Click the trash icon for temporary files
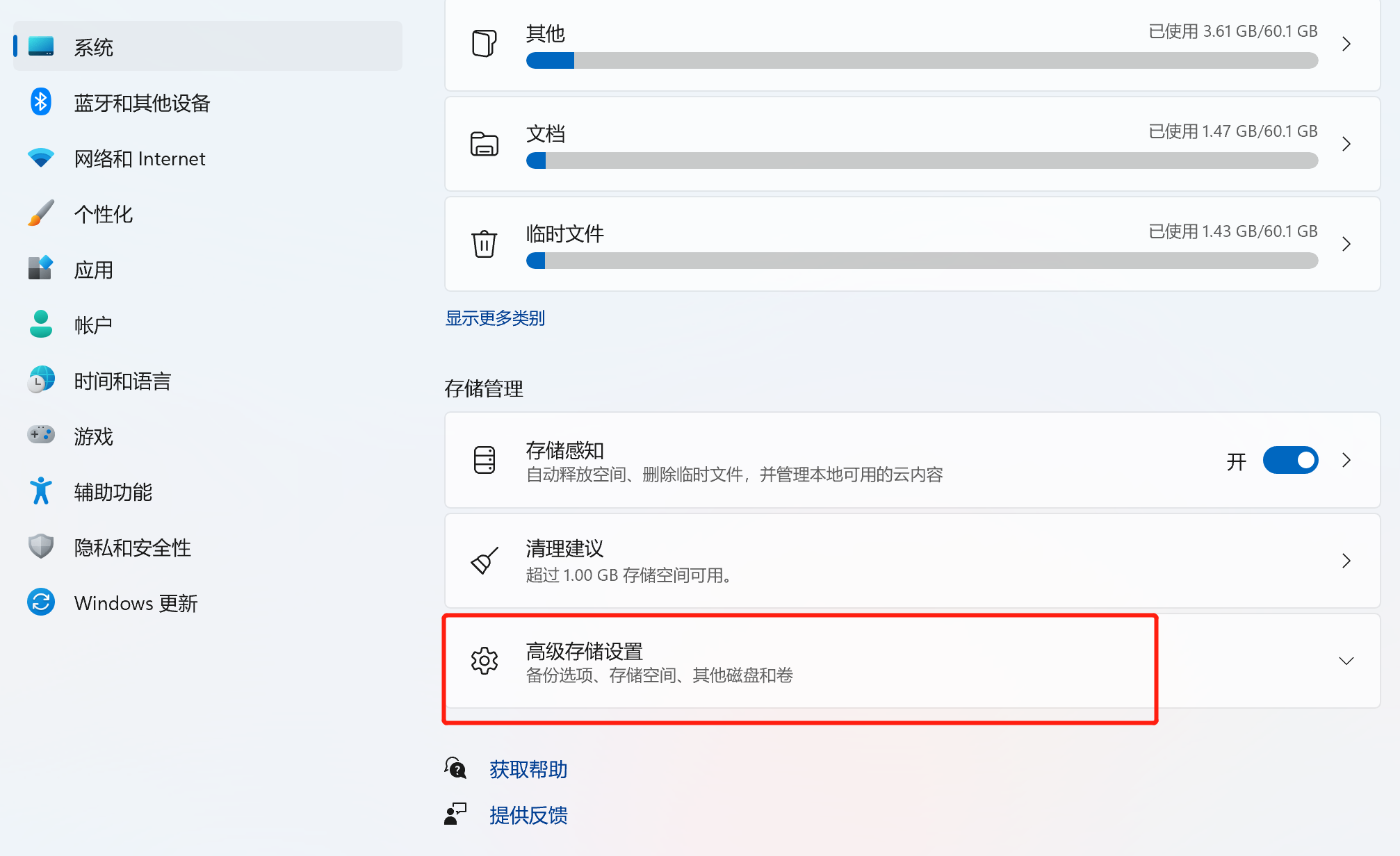Viewport: 1400px width, 856px height. tap(484, 244)
